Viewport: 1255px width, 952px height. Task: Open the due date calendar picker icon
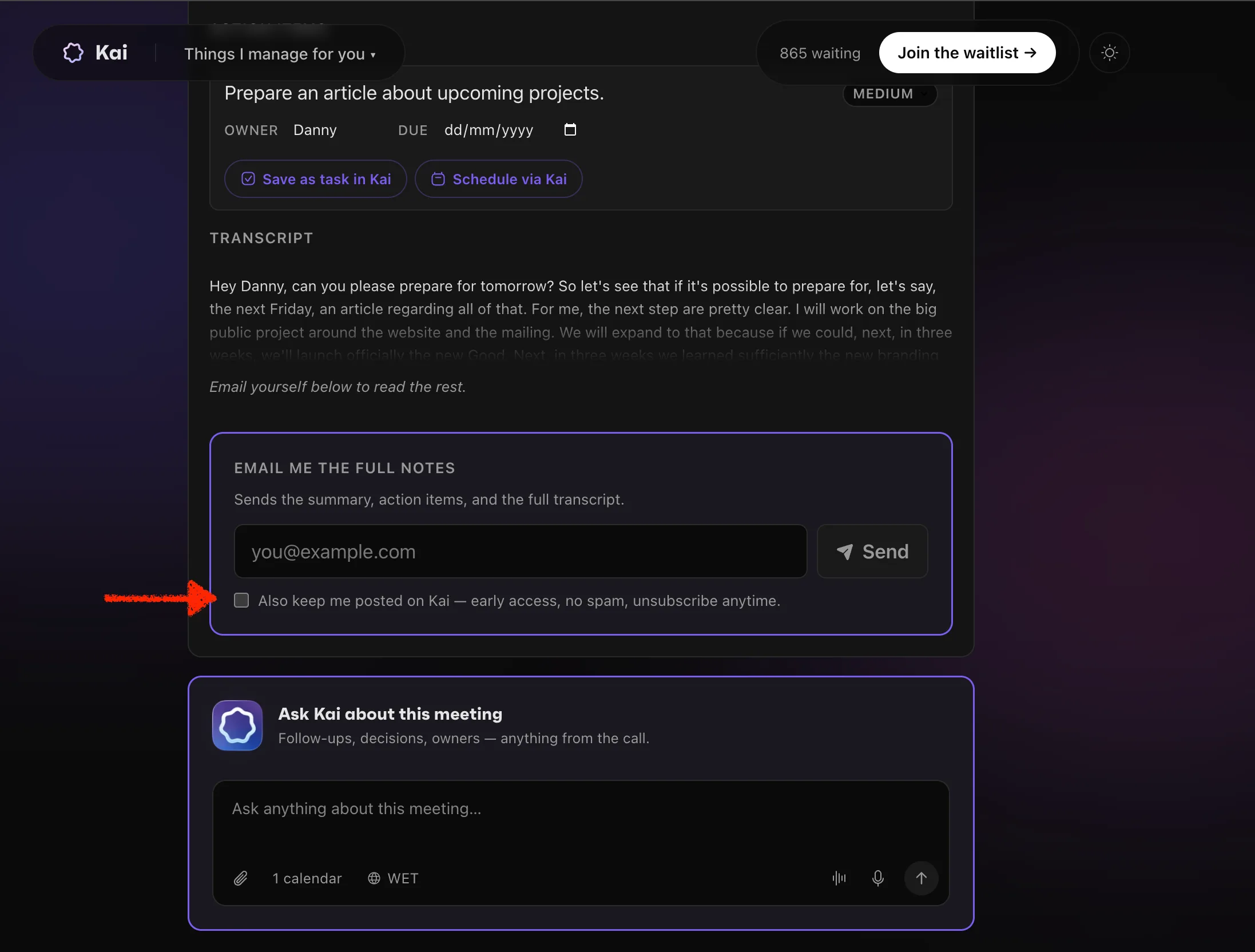(x=570, y=129)
